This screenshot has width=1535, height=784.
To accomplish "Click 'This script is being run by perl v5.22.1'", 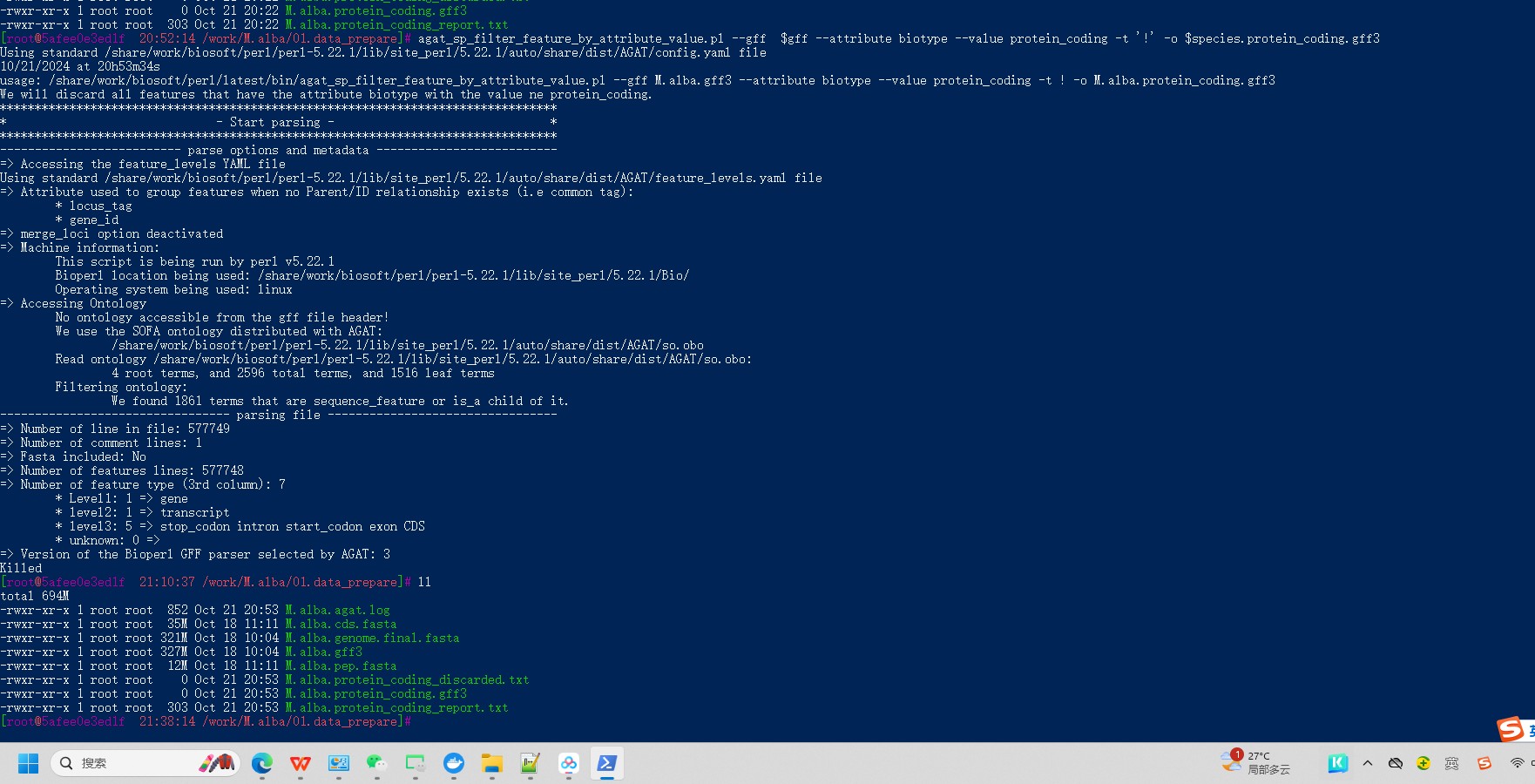I will click(195, 262).
